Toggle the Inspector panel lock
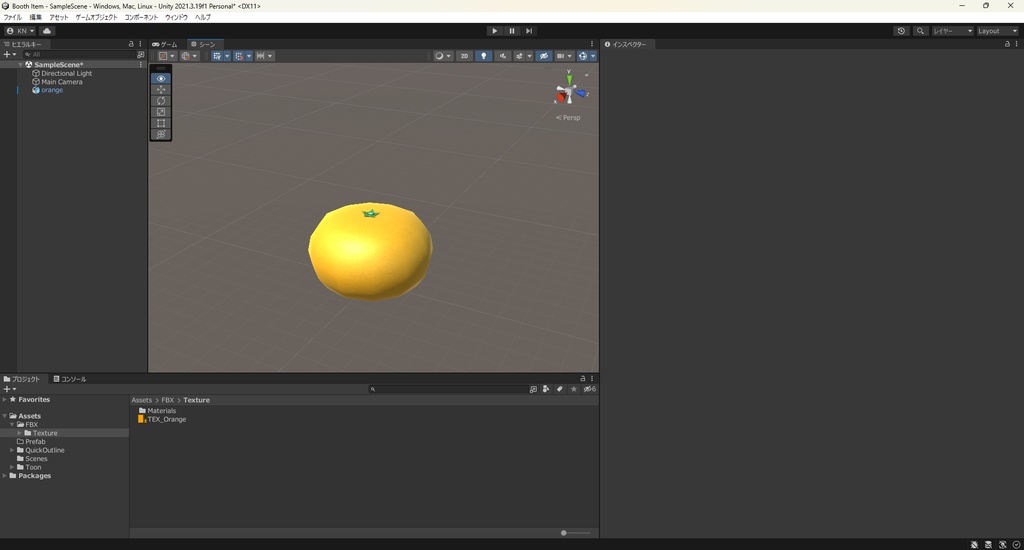The height and width of the screenshot is (550, 1024). tap(1007, 44)
